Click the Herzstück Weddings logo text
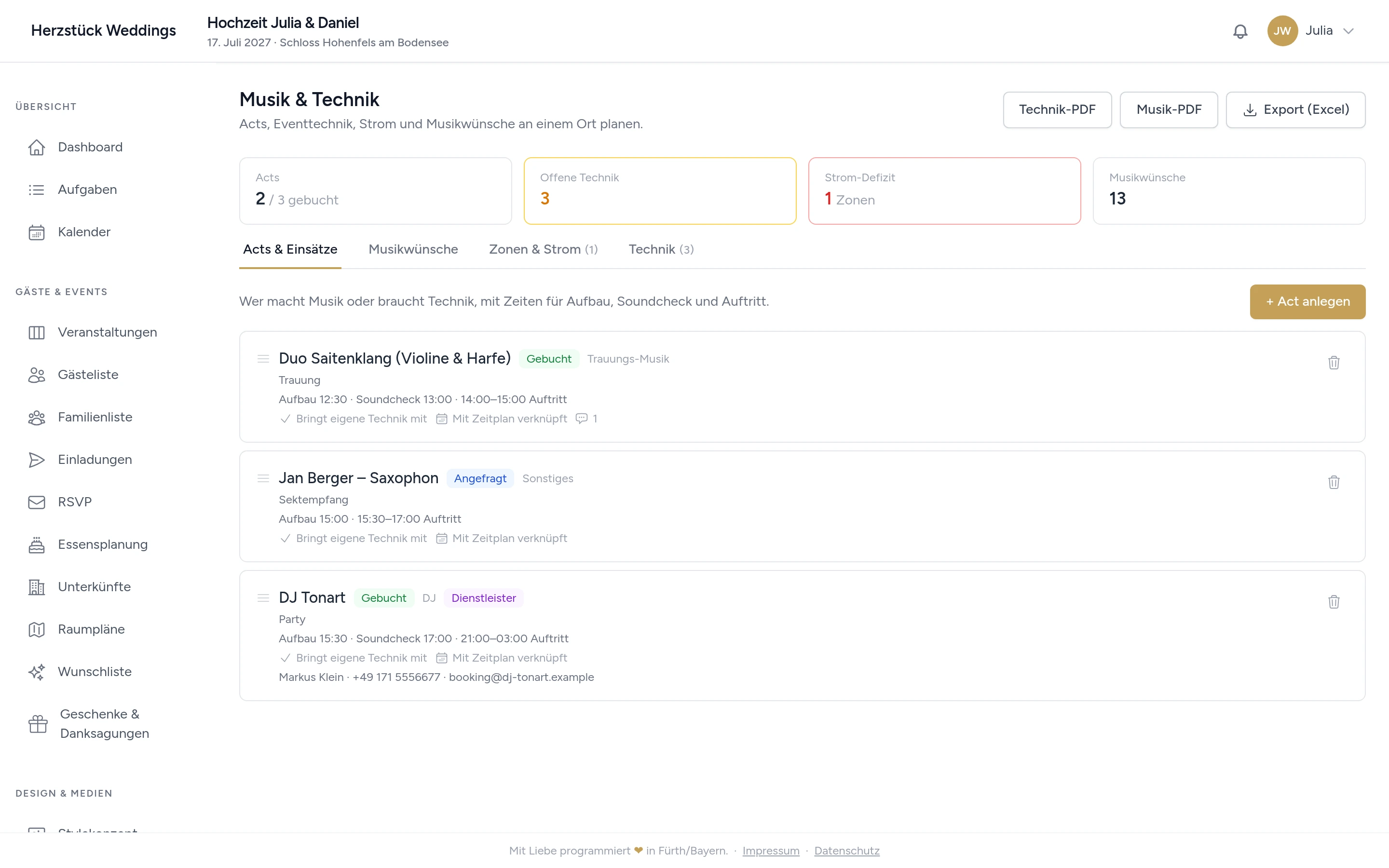Screen dimensions: 1389x868 pos(103,30)
